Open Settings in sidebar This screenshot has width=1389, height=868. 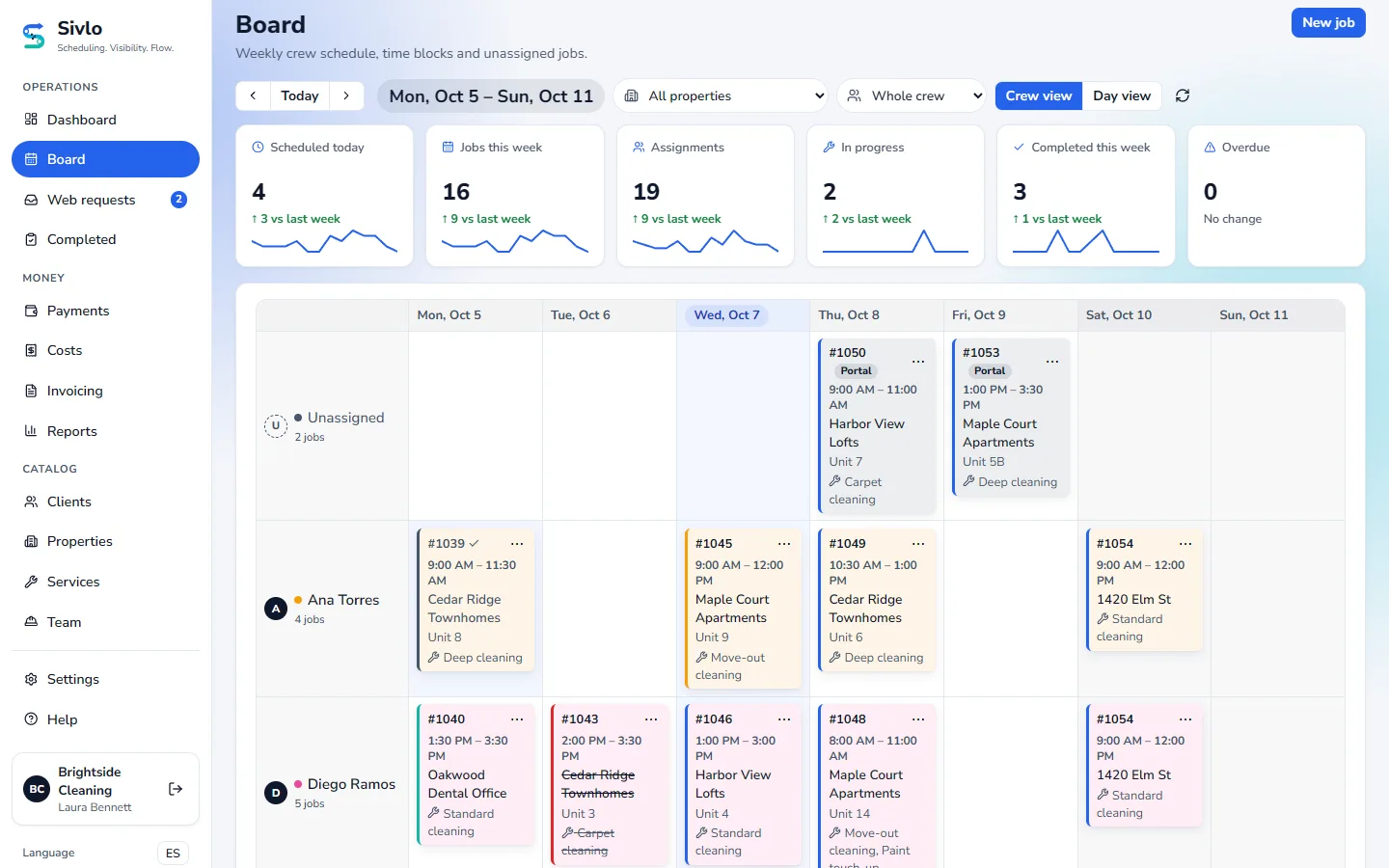point(105,679)
